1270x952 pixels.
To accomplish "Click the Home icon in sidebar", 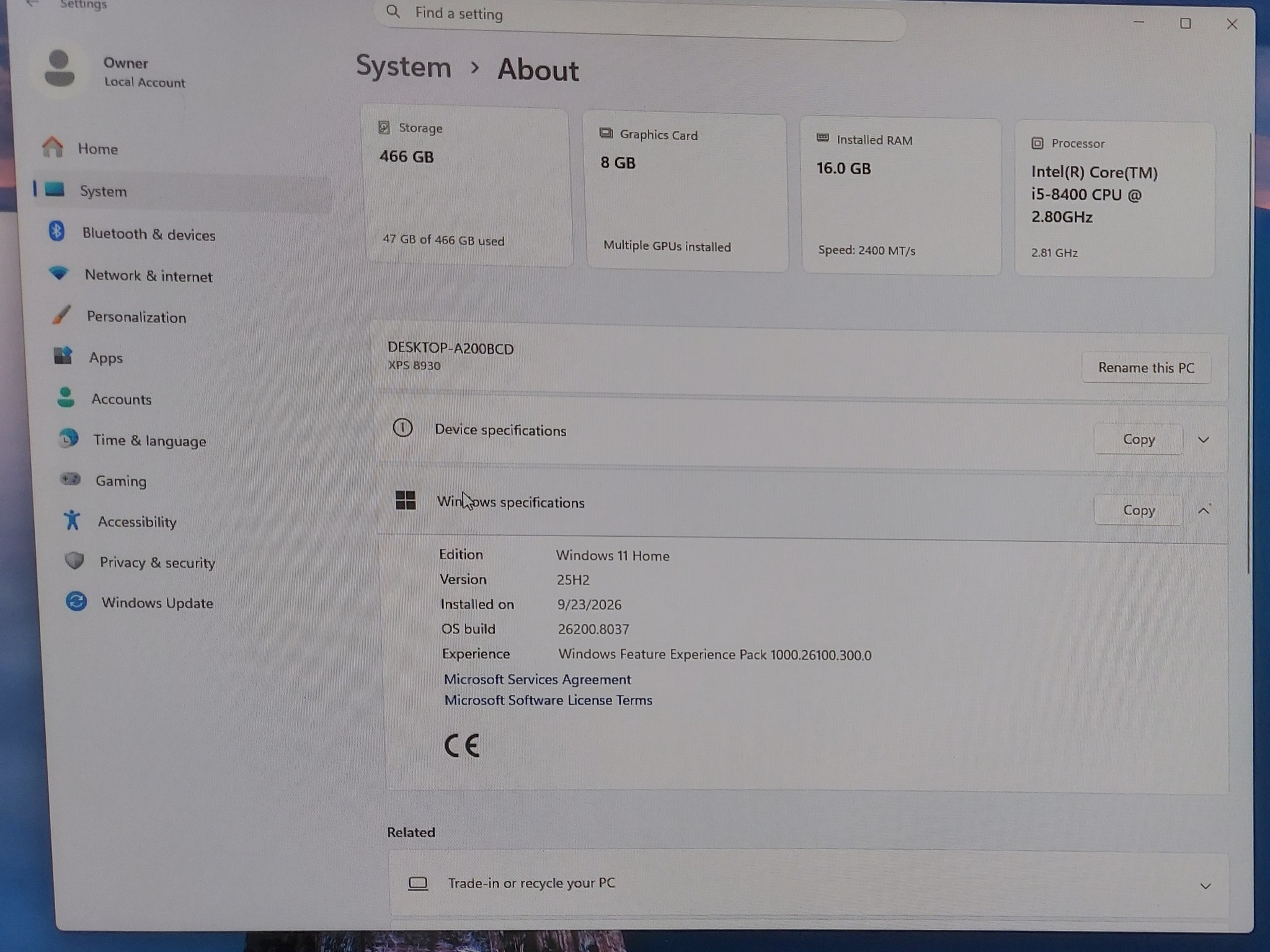I will (x=53, y=147).
